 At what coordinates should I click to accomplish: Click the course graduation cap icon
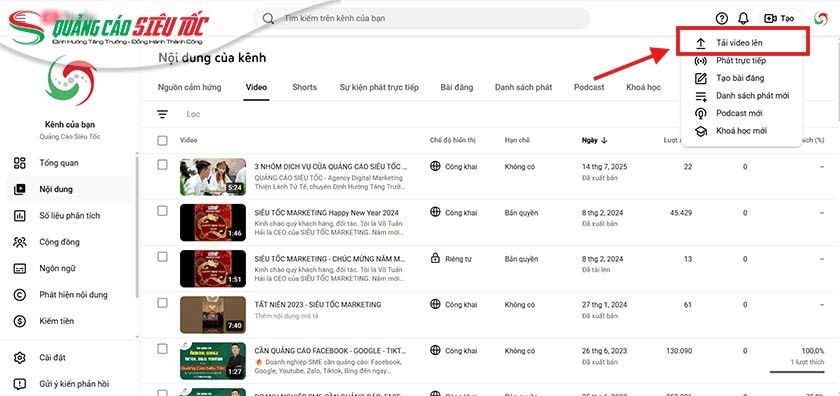click(x=701, y=131)
